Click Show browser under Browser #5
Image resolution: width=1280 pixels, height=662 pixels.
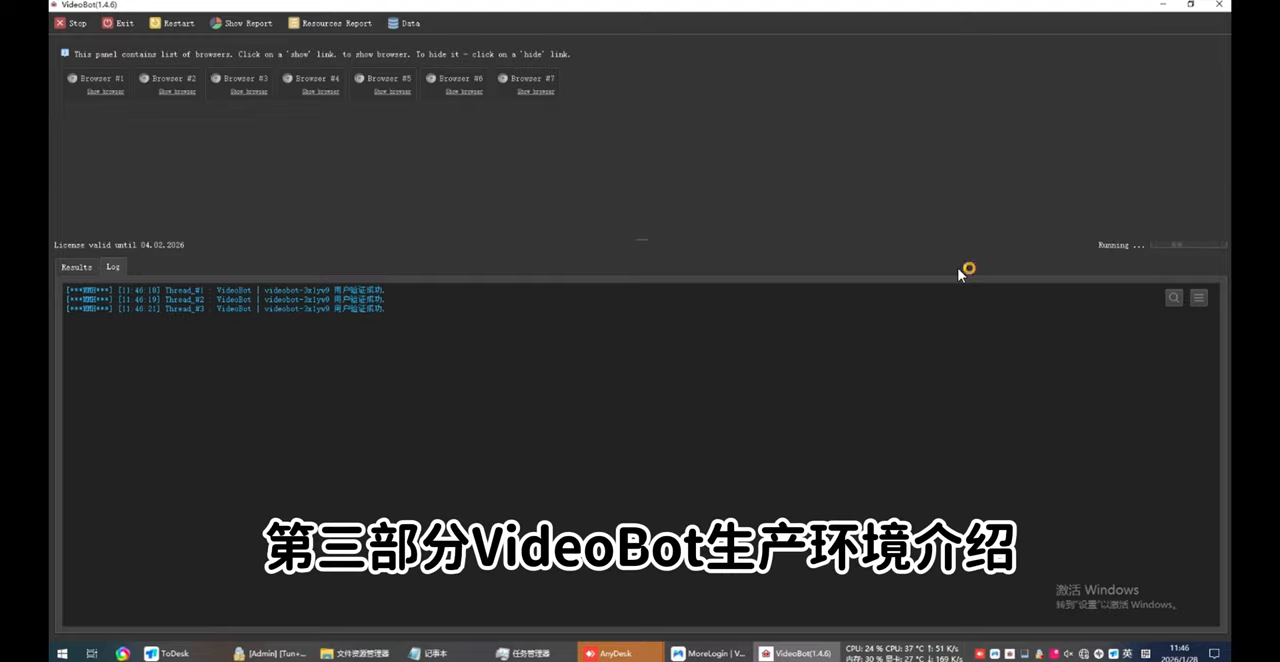point(392,92)
